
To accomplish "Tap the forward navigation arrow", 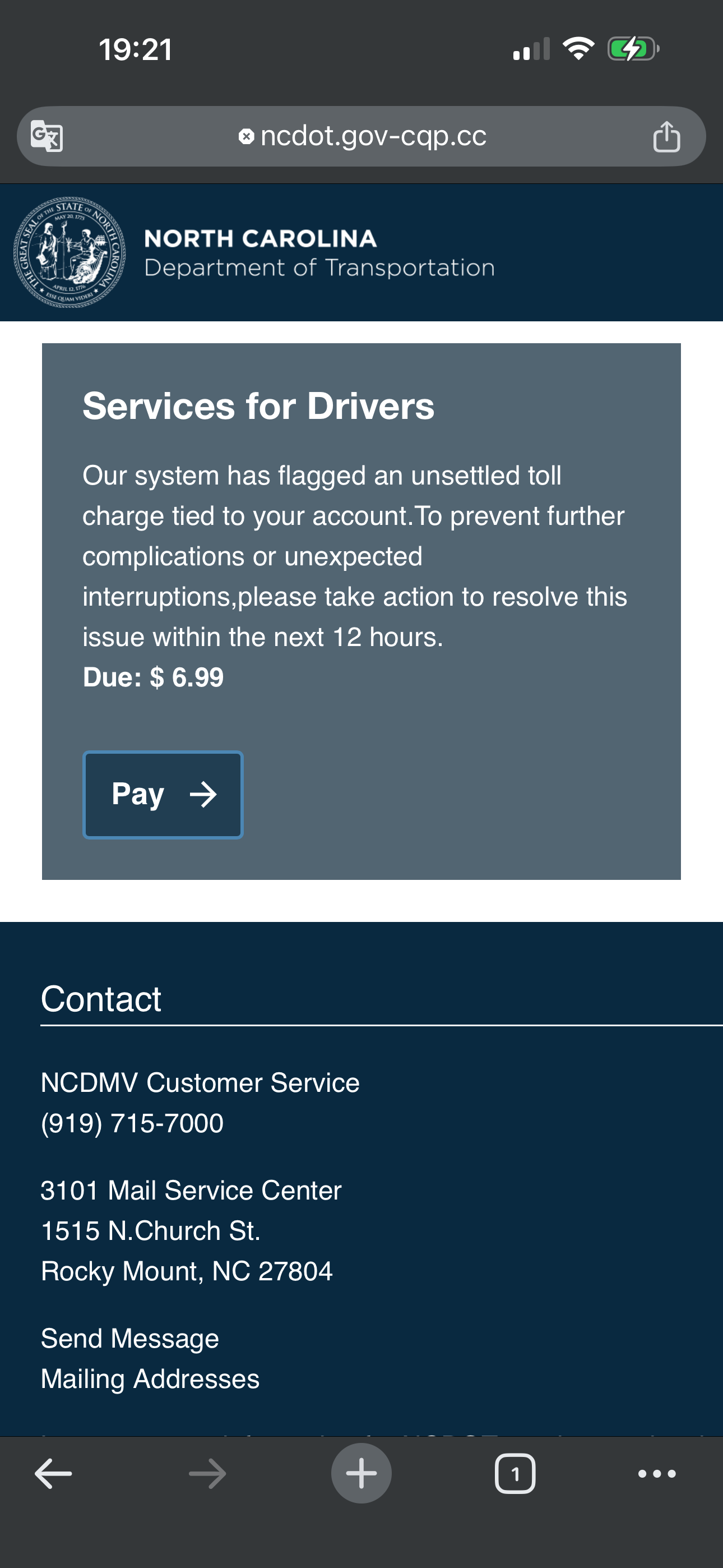I will [207, 1474].
